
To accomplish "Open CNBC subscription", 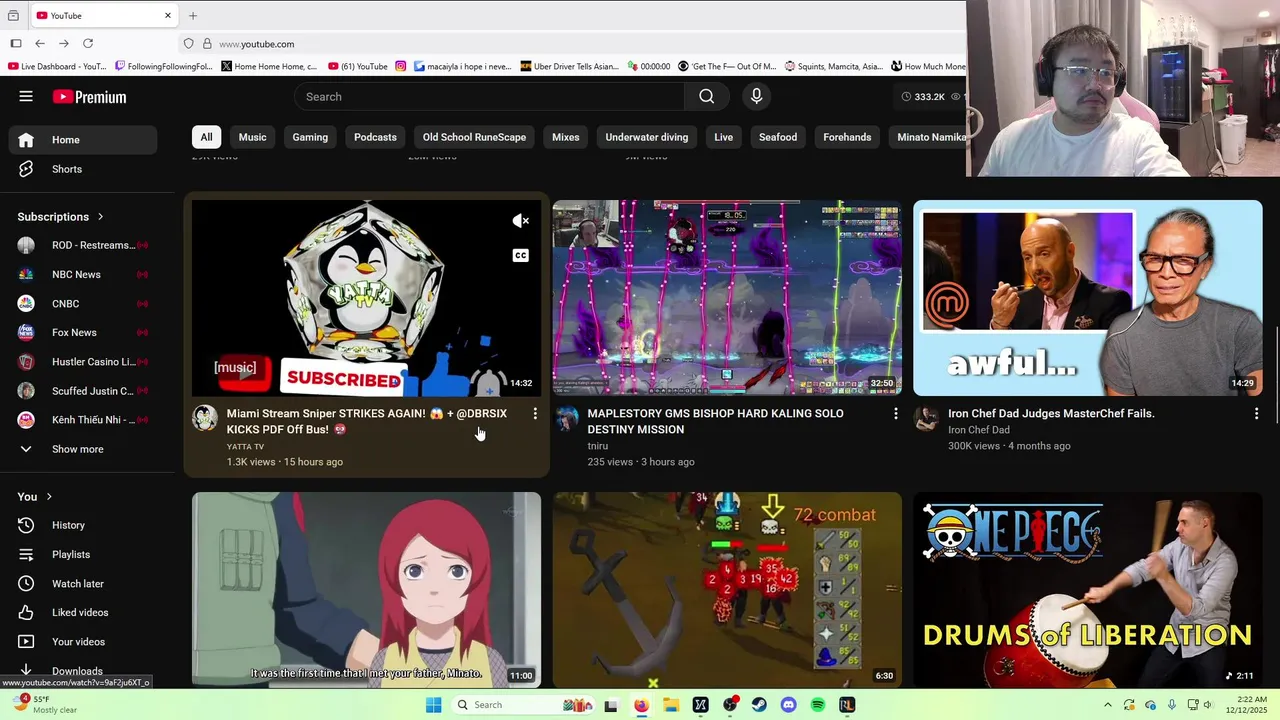I will [x=82, y=303].
